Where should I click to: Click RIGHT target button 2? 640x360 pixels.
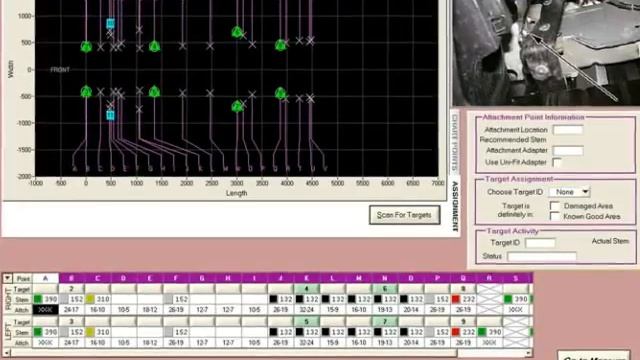(x=71, y=289)
